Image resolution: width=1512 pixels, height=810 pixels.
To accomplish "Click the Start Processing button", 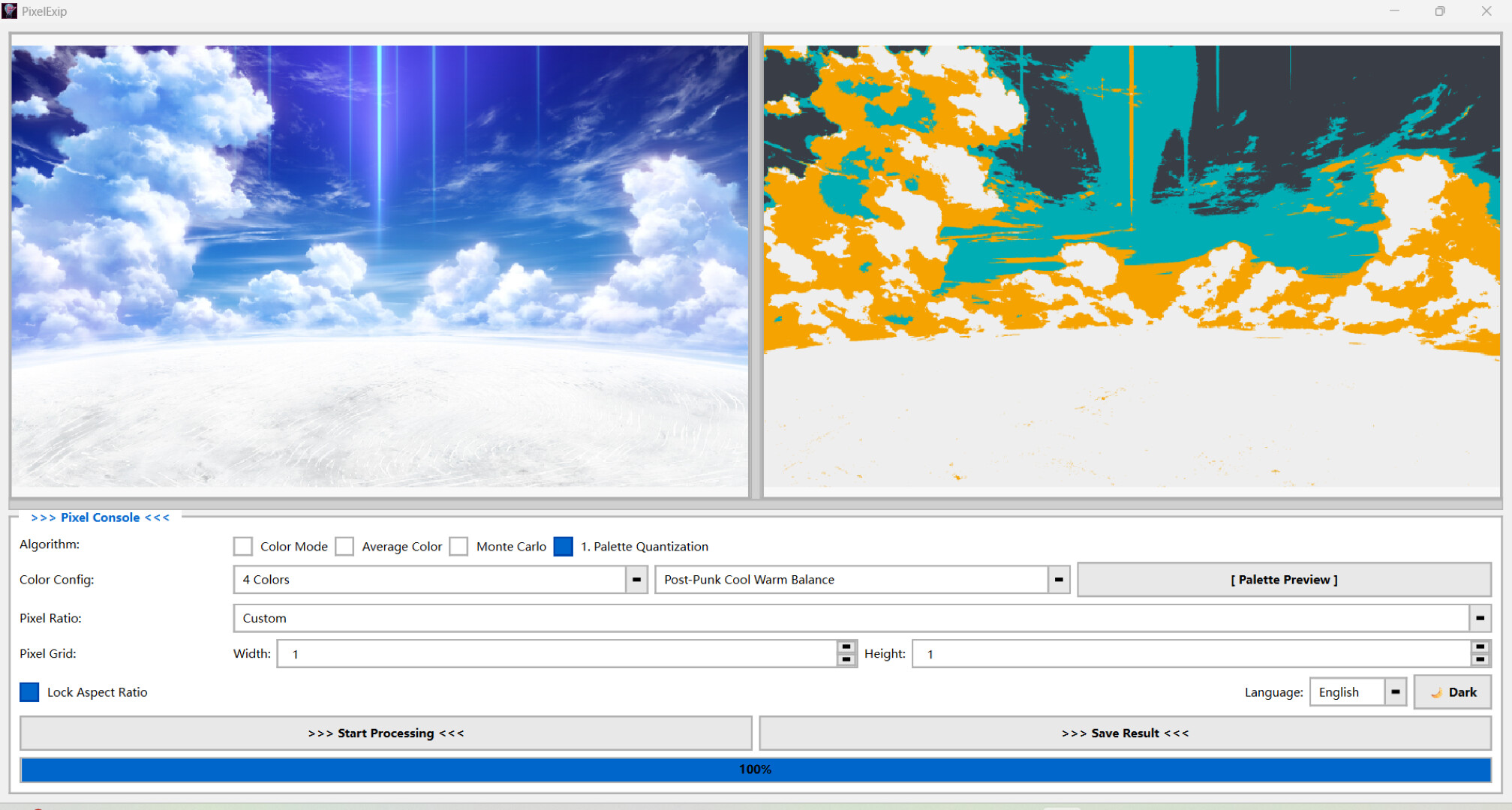I will [386, 733].
